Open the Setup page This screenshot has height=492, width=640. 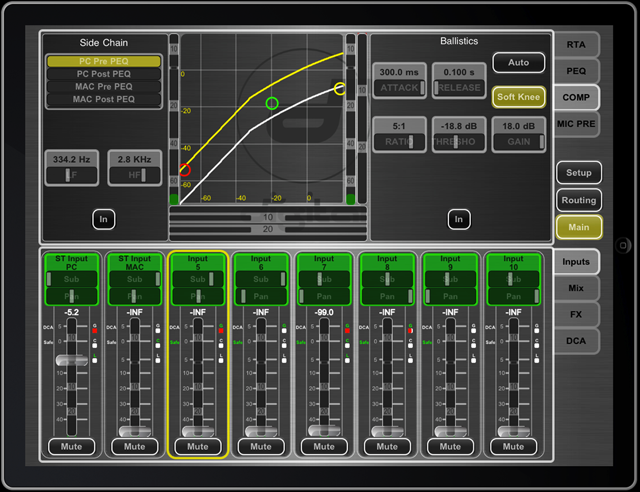point(579,173)
